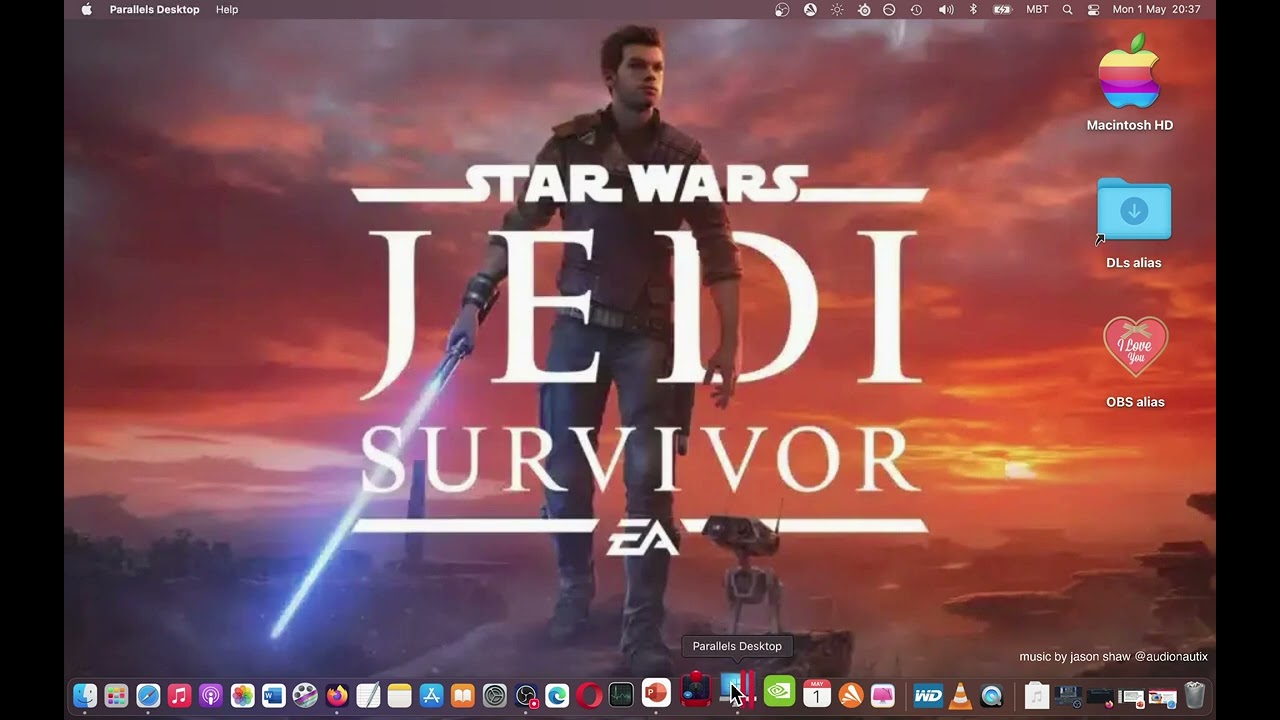Open PowerPoint in the dock
The height and width of the screenshot is (720, 1280).
[x=656, y=692]
